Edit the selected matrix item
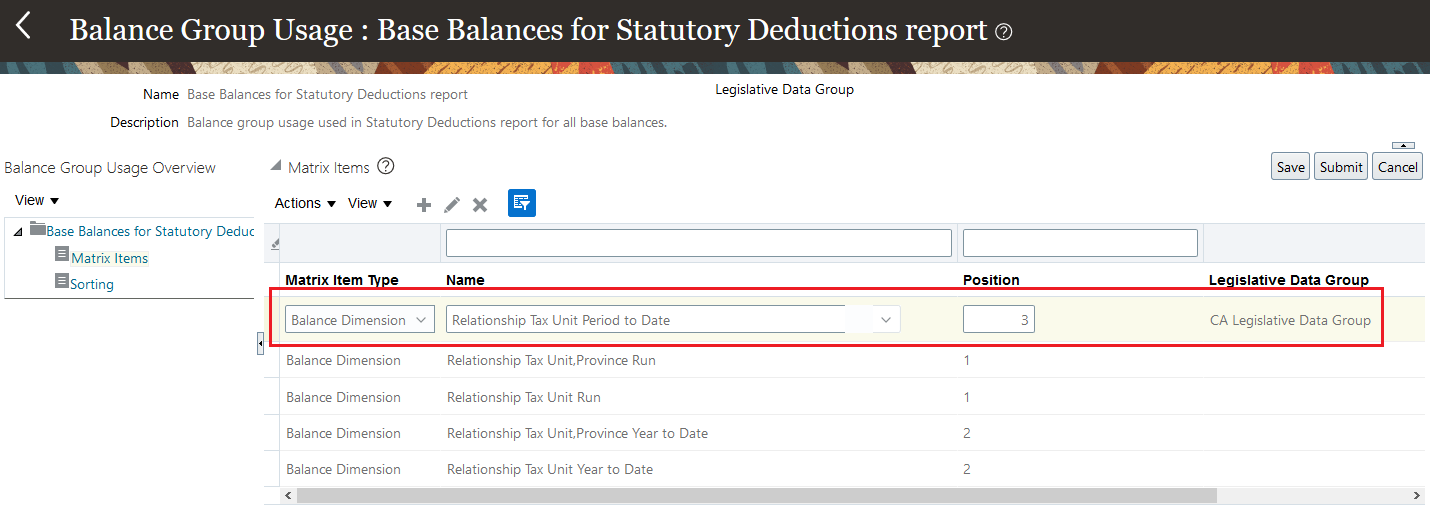 [x=452, y=204]
